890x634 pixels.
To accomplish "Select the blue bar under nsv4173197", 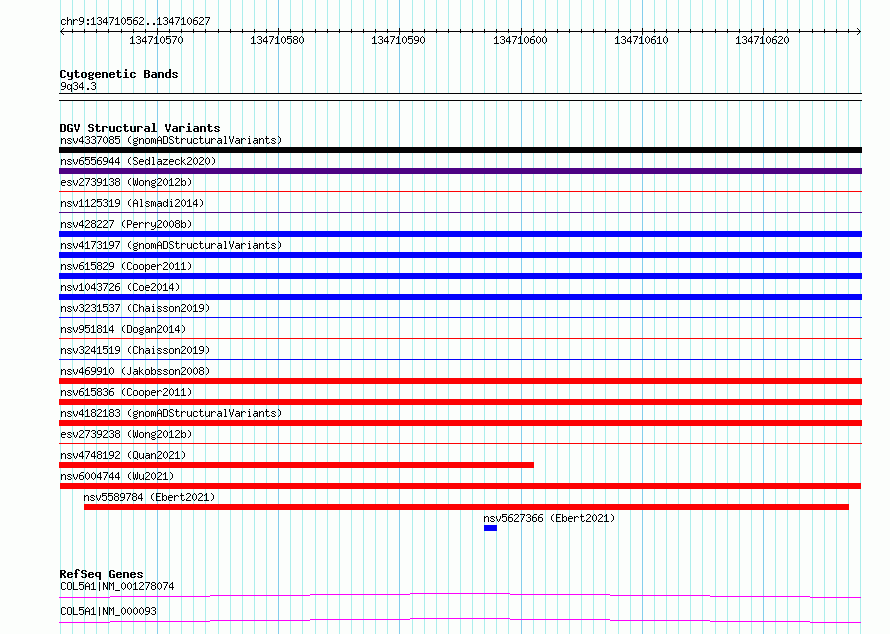I will (460, 255).
